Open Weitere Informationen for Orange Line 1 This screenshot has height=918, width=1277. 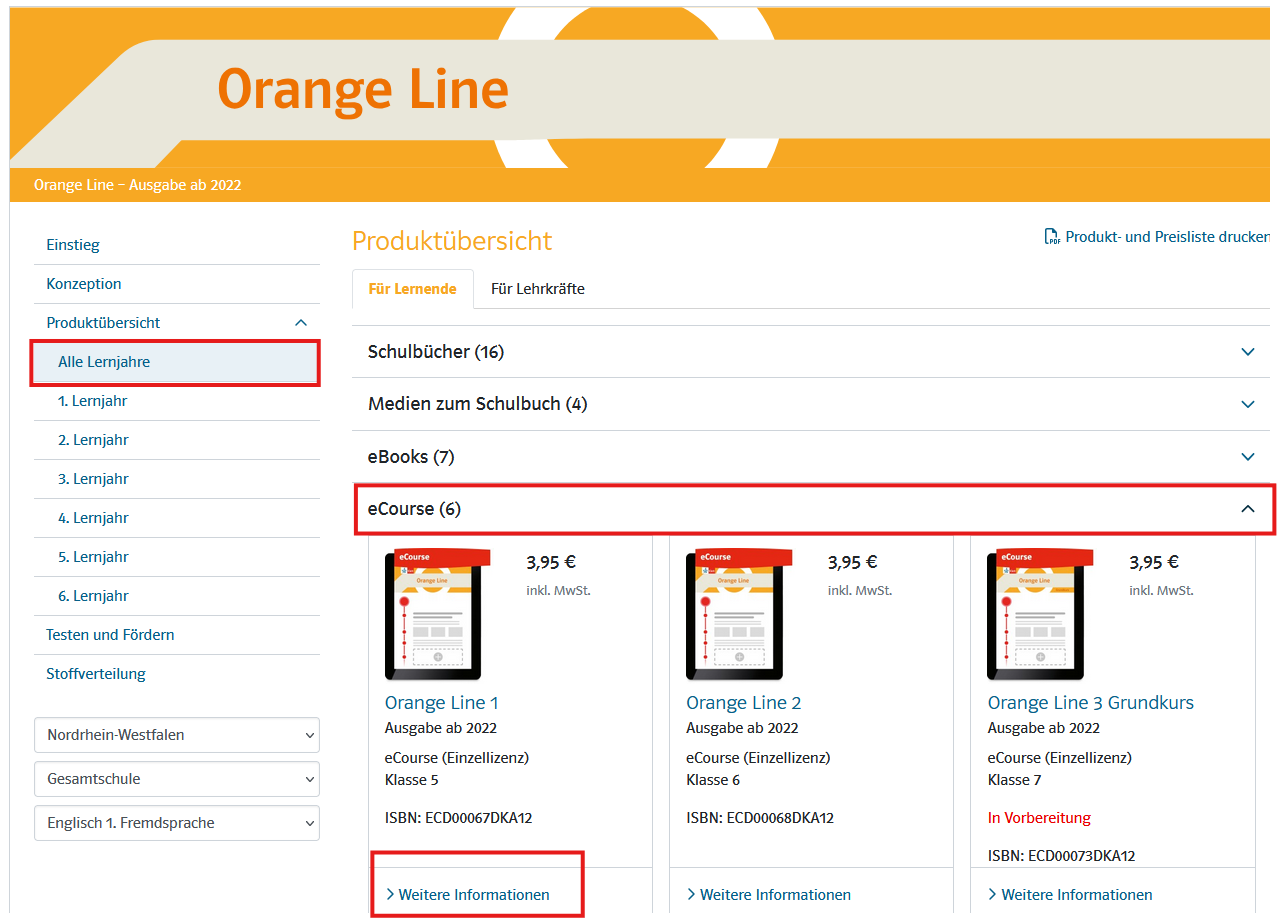473,895
